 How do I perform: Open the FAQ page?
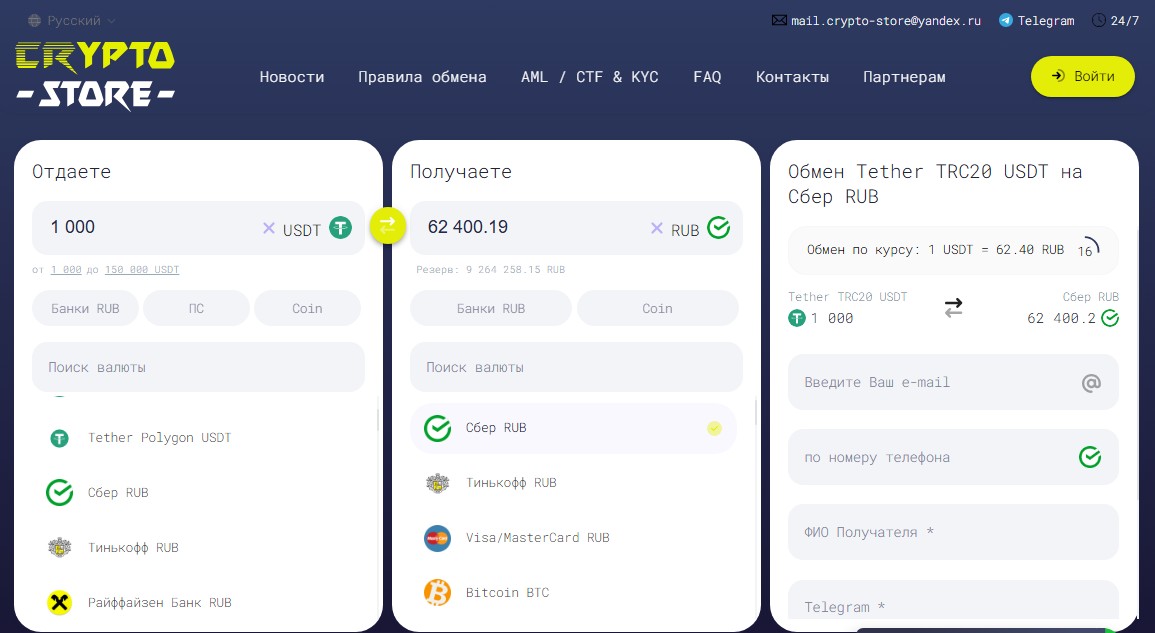(x=707, y=77)
